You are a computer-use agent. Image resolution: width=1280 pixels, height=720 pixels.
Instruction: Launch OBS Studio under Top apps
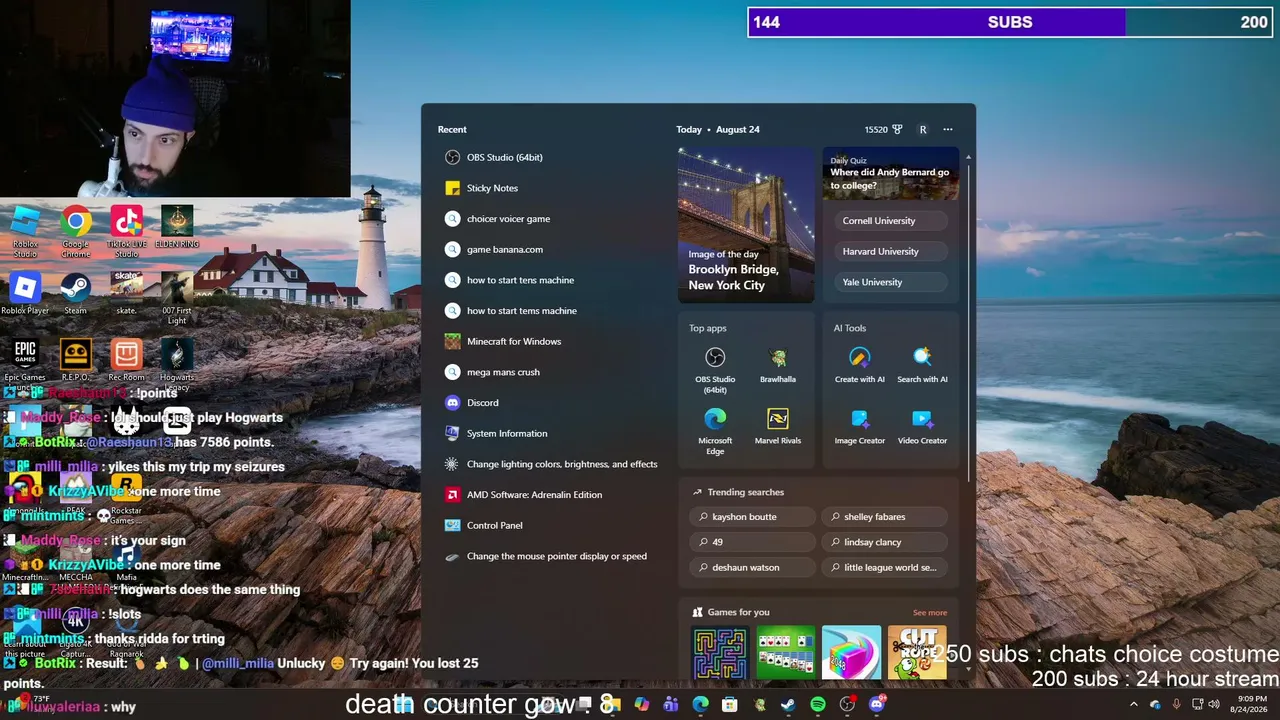click(715, 369)
